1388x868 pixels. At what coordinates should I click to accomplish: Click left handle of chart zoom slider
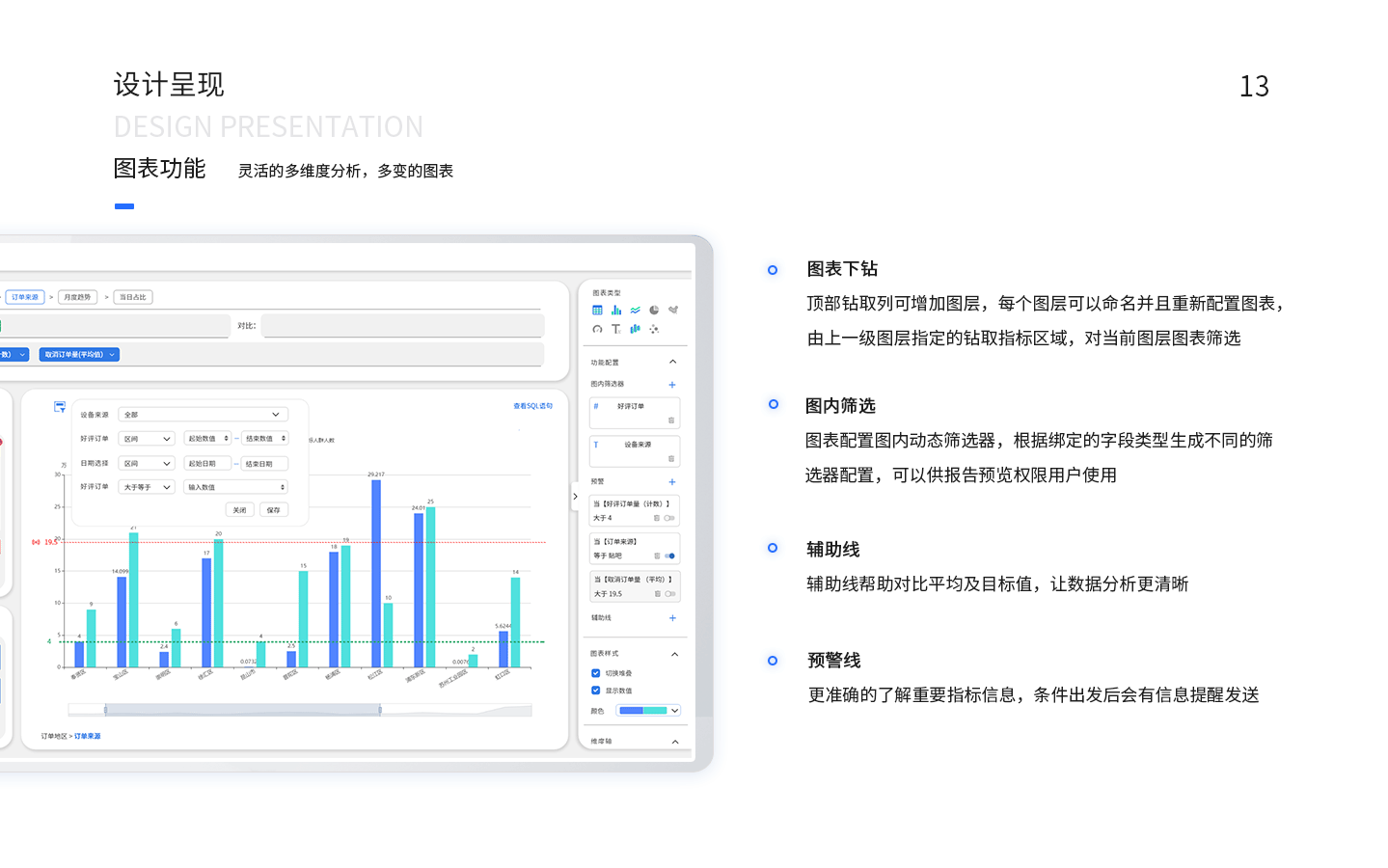point(105,710)
